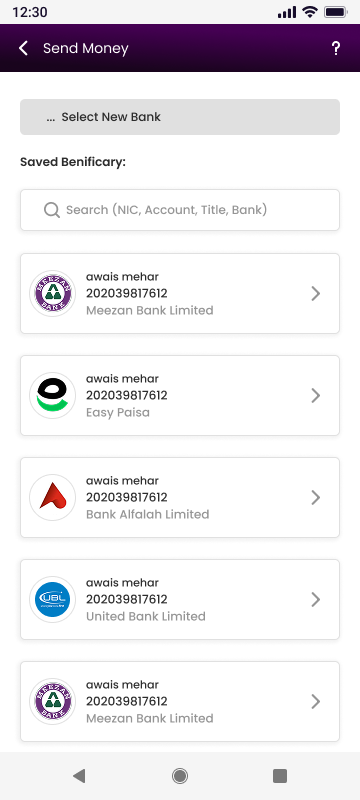This screenshot has width=360, height=800.
Task: Tap the Android back navigation triangle
Action: point(79,776)
